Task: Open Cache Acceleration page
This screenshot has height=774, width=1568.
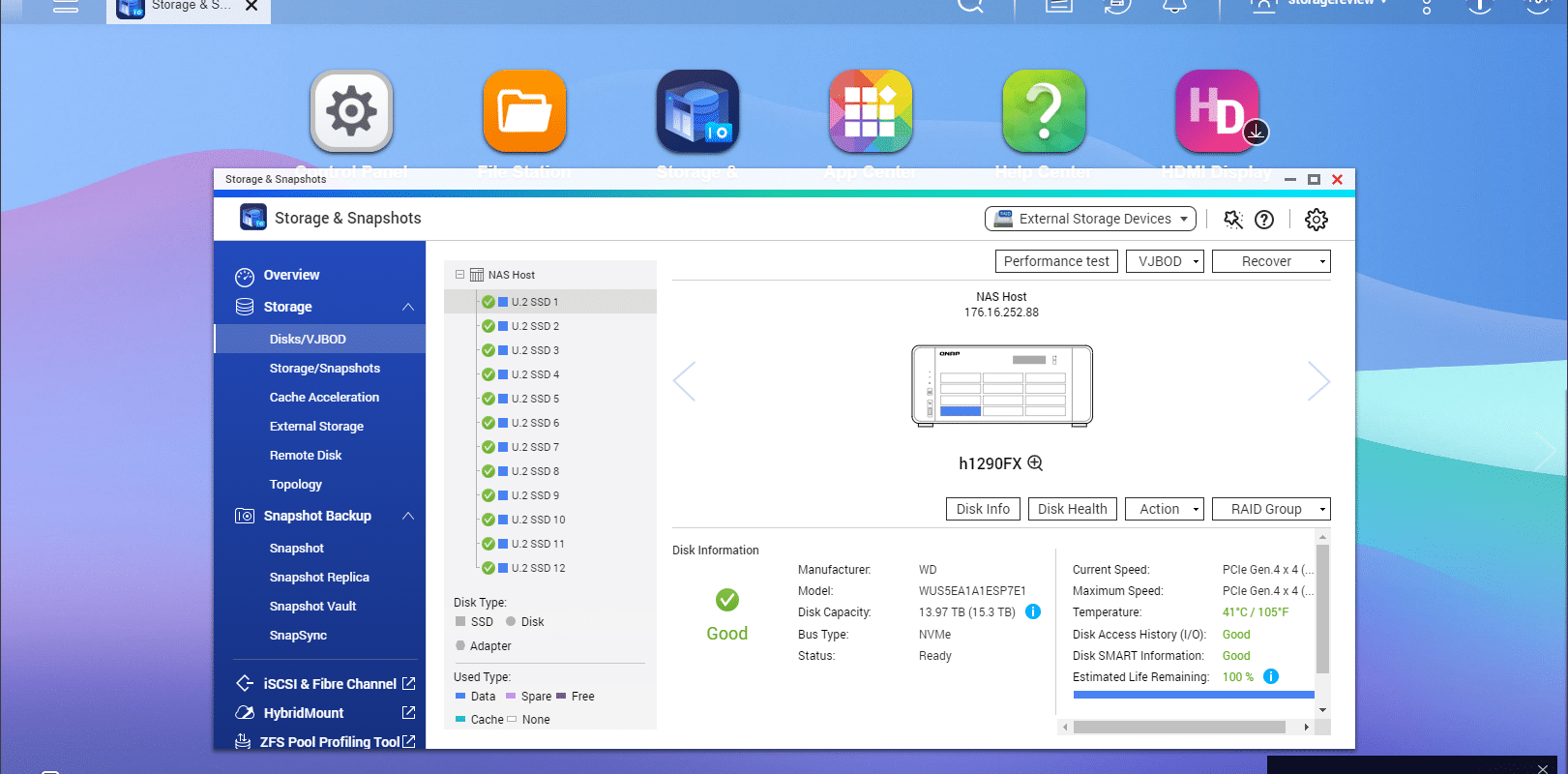Action: click(324, 397)
